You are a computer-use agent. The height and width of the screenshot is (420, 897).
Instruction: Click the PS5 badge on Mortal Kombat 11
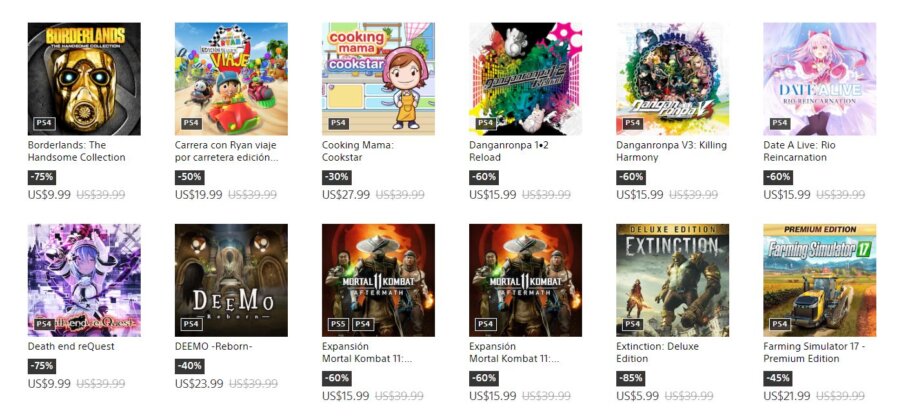pyautogui.click(x=337, y=324)
